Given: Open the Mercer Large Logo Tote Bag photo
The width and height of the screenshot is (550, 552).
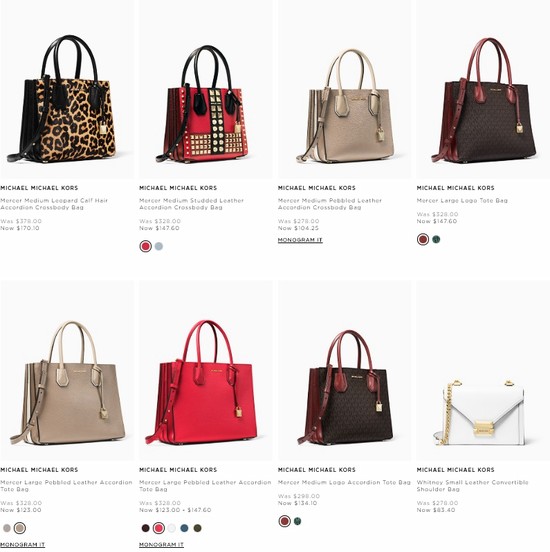Looking at the screenshot, I should tap(483, 89).
